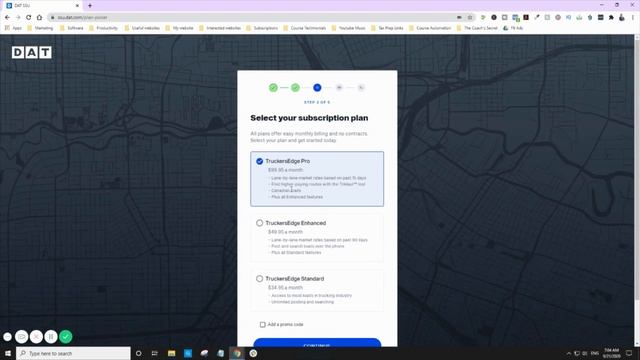Screen dimensions: 640x360
Task: Open the Productivity bookmarks folder
Action: [103, 28]
